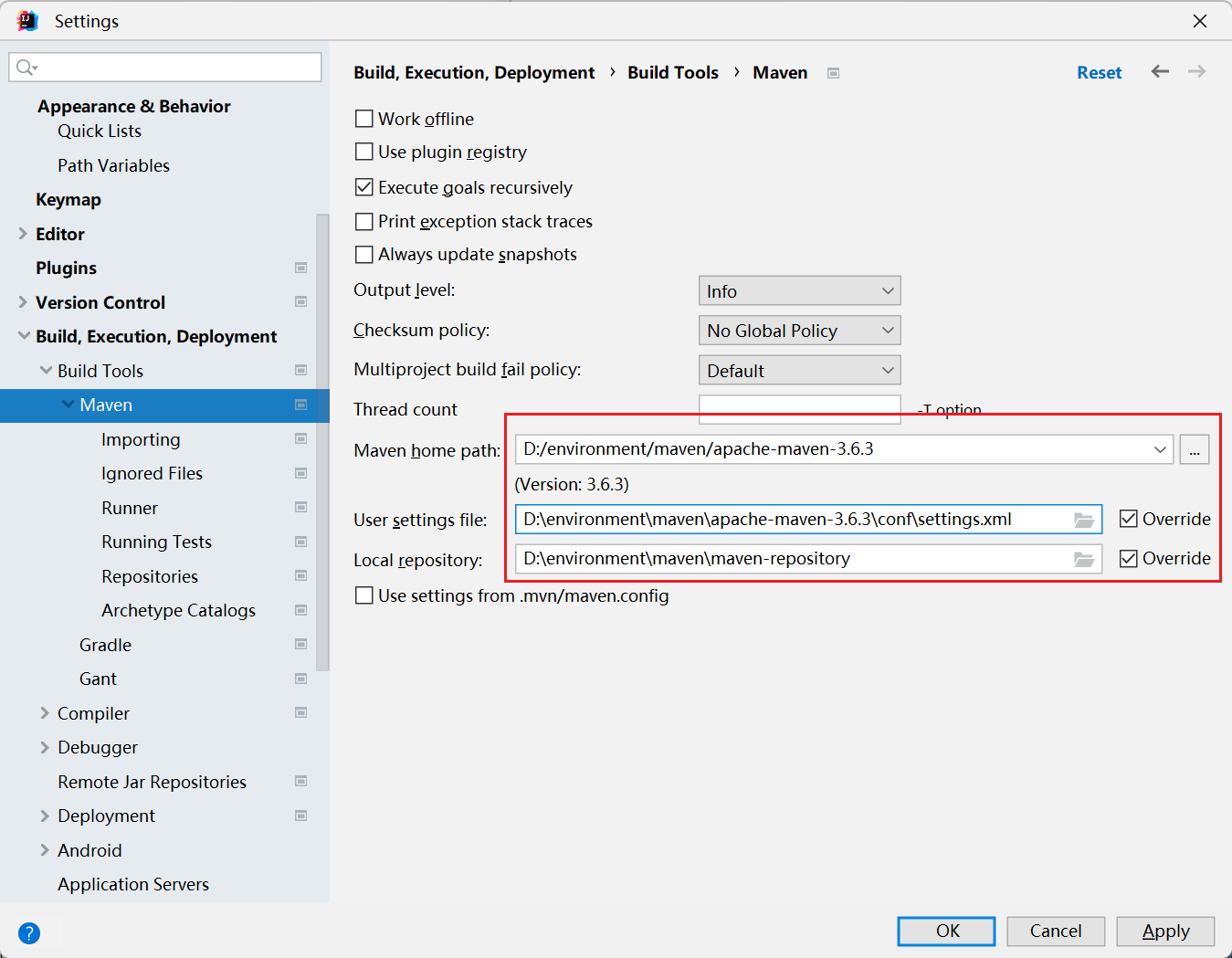Expand the Compiler tree node
The width and height of the screenshot is (1232, 958).
pos(45,713)
